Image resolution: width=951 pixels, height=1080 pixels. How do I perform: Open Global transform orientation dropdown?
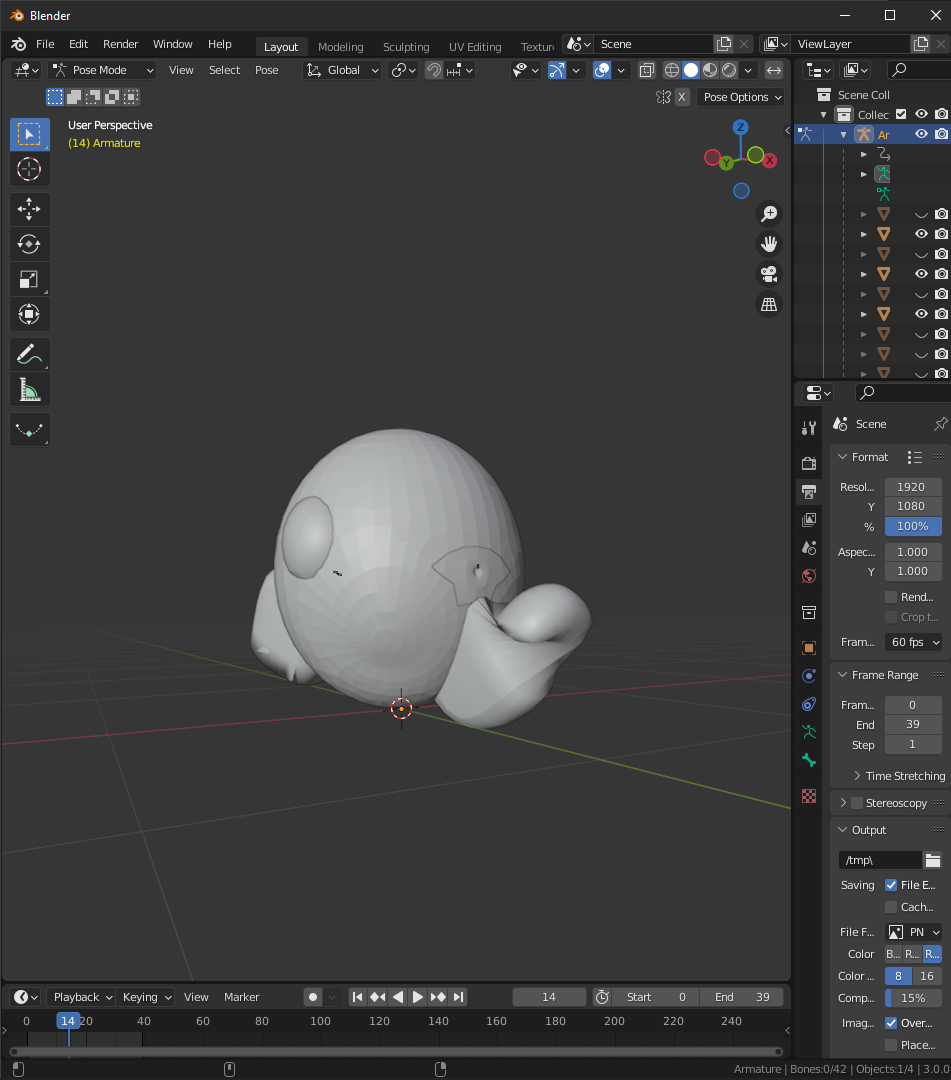point(342,70)
